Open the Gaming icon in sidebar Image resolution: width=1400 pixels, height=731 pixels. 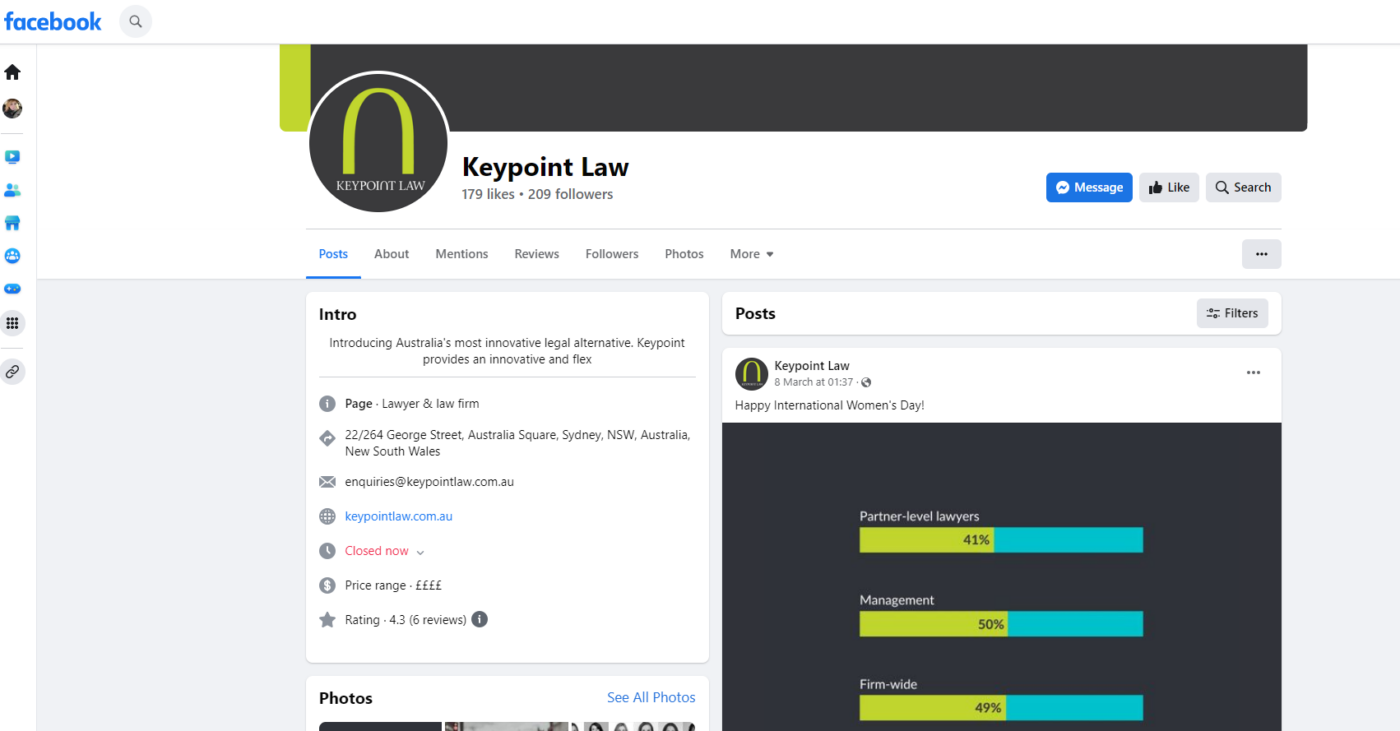click(12, 289)
